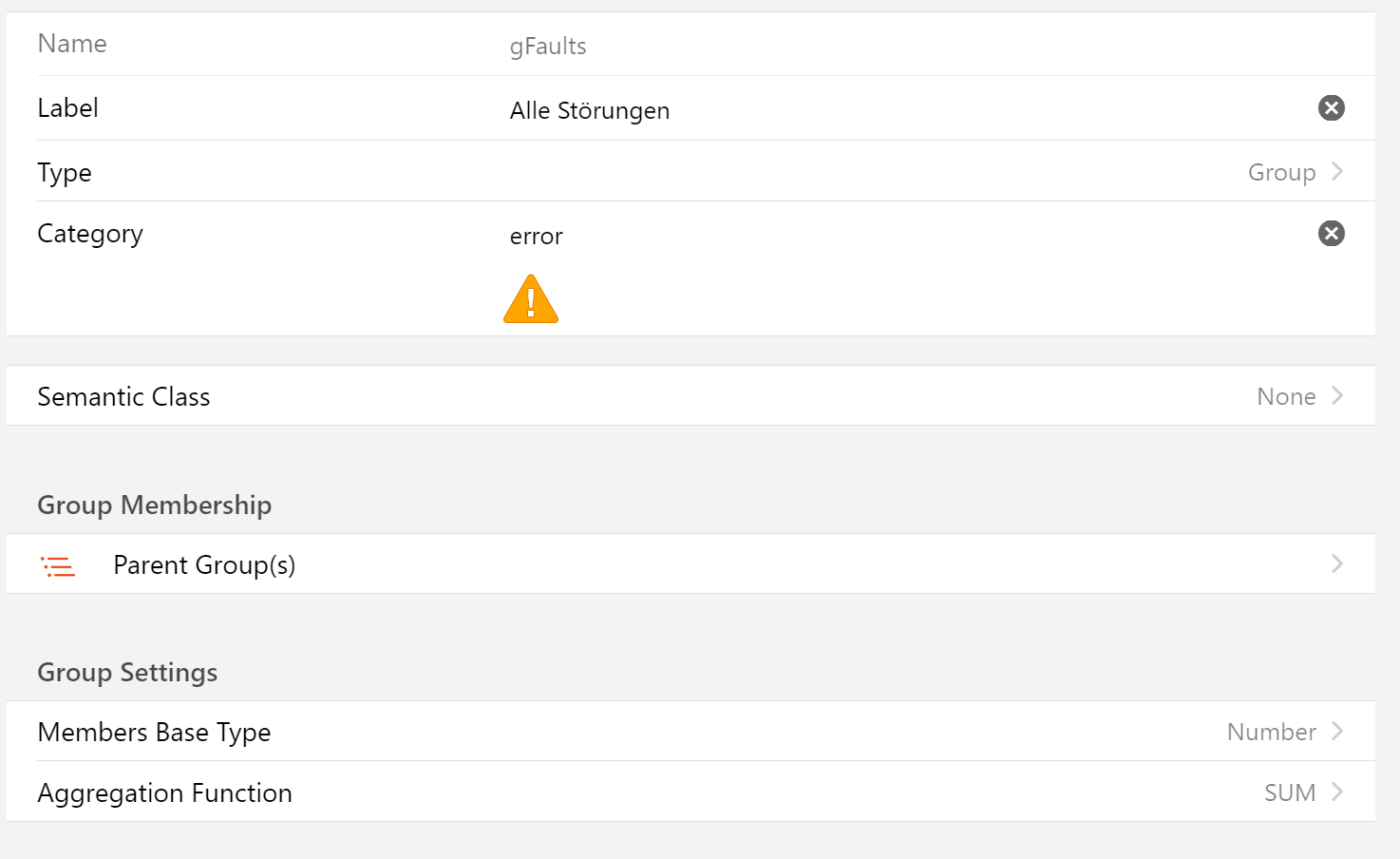Click the chevron arrow in the Type row

1337,172
